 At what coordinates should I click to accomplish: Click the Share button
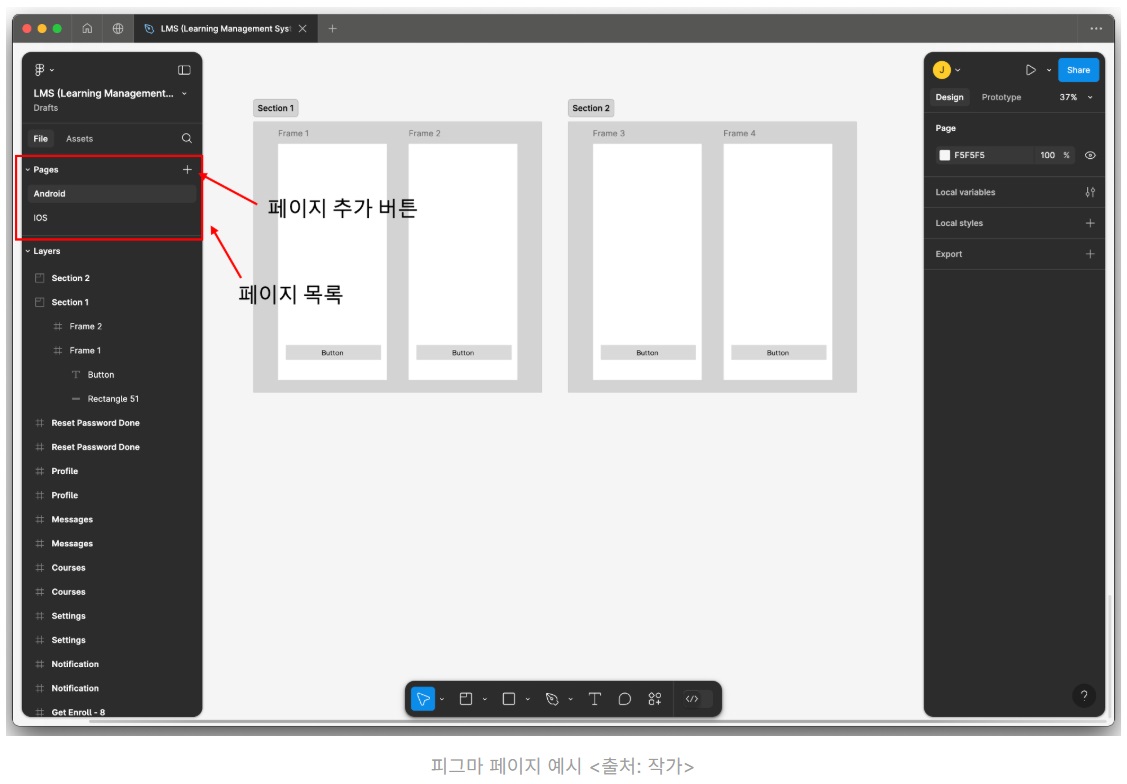tap(1078, 70)
